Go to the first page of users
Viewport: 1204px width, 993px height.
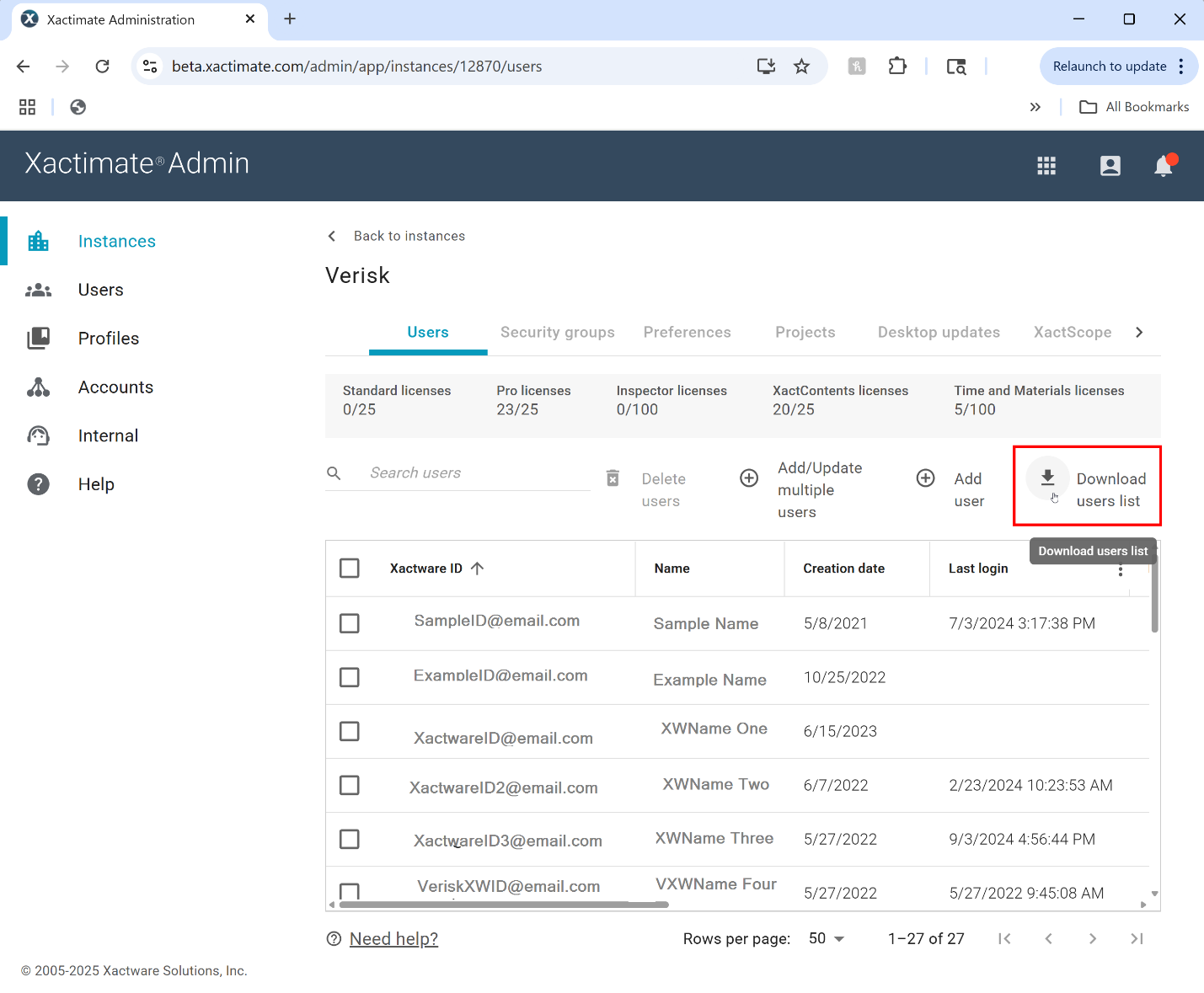click(1004, 938)
